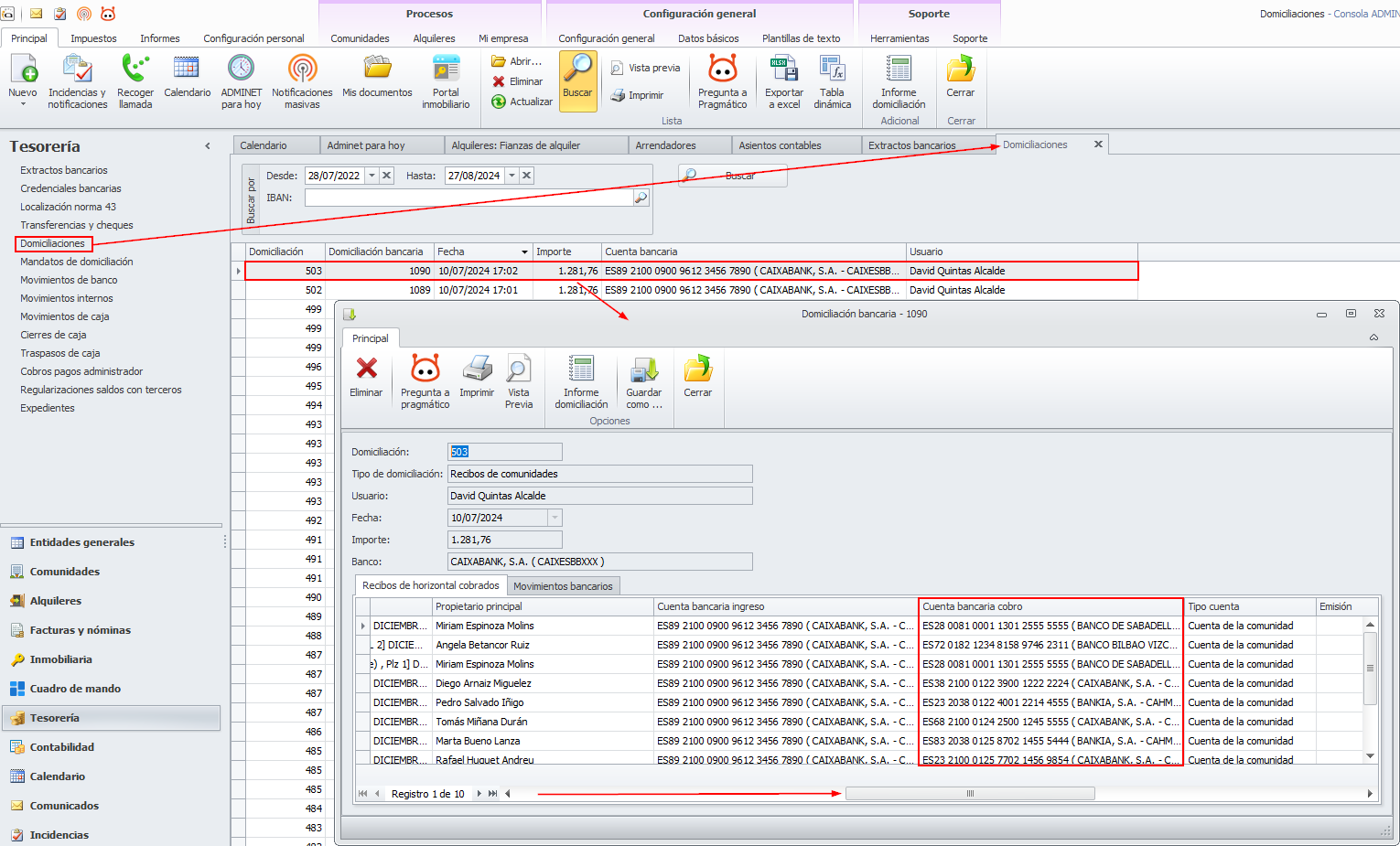Viewport: 1400px width, 846px height.
Task: Open Credenciales bancarias in the Tesorería list
Action: pyautogui.click(x=70, y=188)
